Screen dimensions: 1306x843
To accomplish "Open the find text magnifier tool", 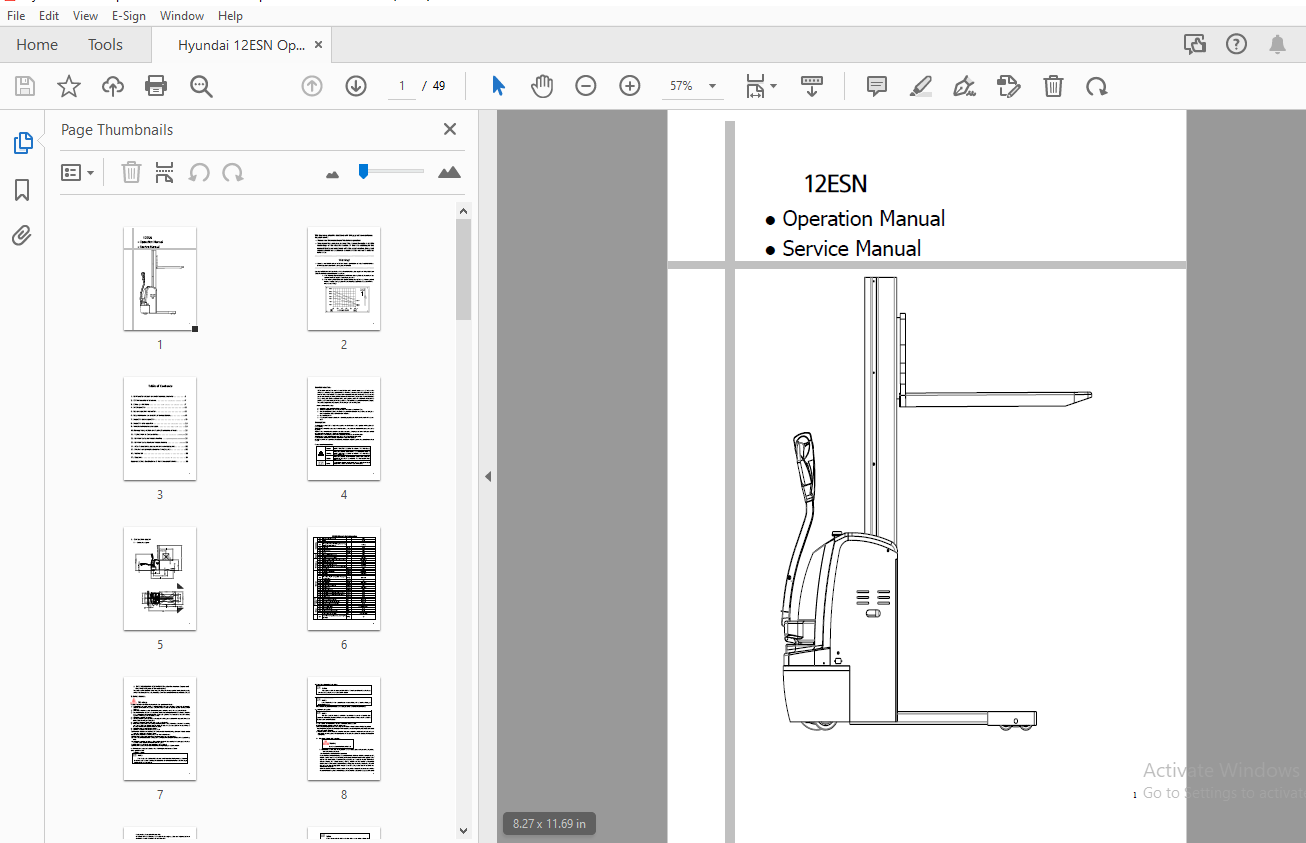I will (201, 87).
